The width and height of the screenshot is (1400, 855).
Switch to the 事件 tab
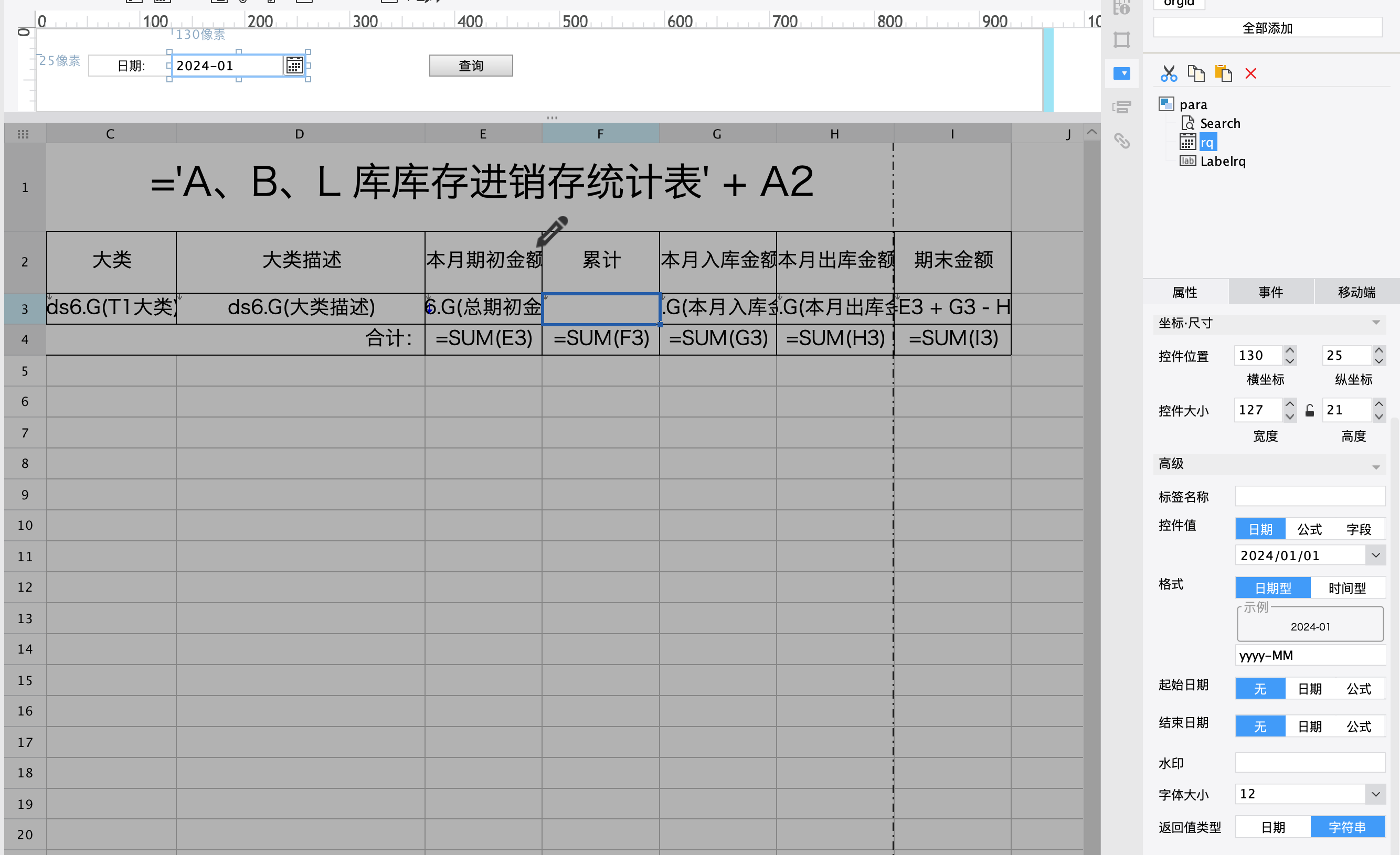1271,292
